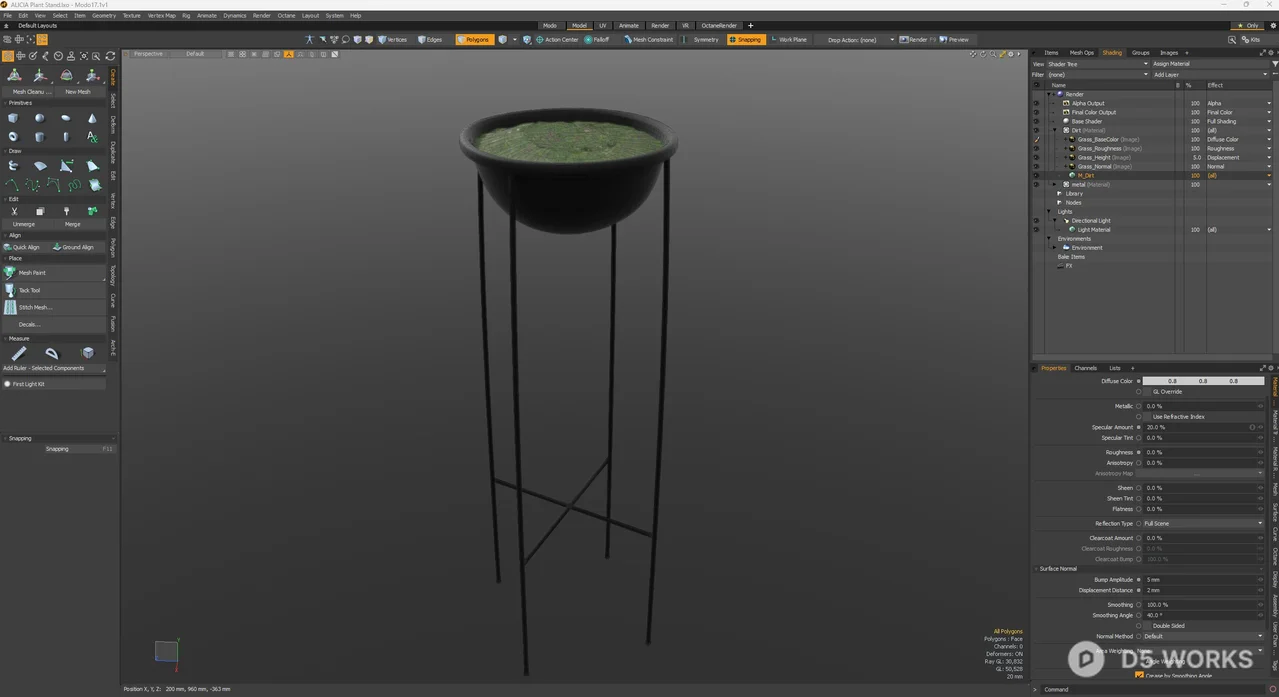Switch to the Mesh Ops tab
1279x697 pixels.
click(1081, 53)
